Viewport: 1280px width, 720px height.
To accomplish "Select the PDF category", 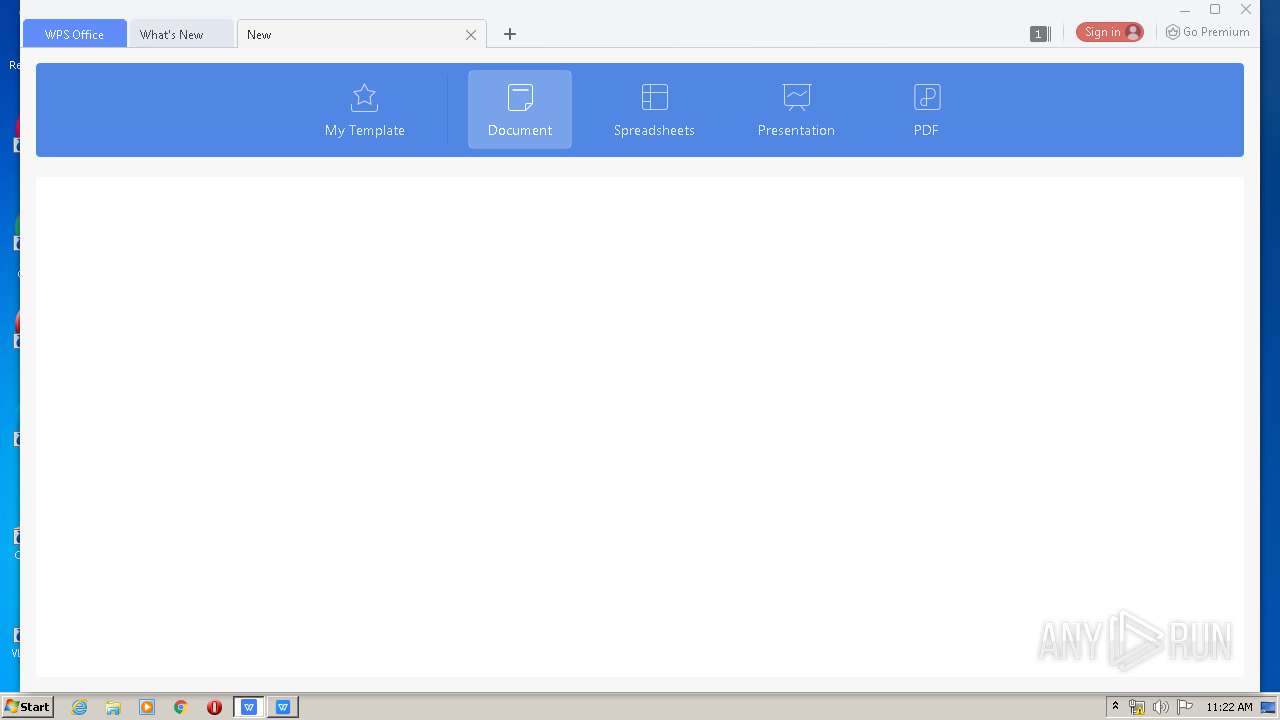I will pyautogui.click(x=926, y=110).
